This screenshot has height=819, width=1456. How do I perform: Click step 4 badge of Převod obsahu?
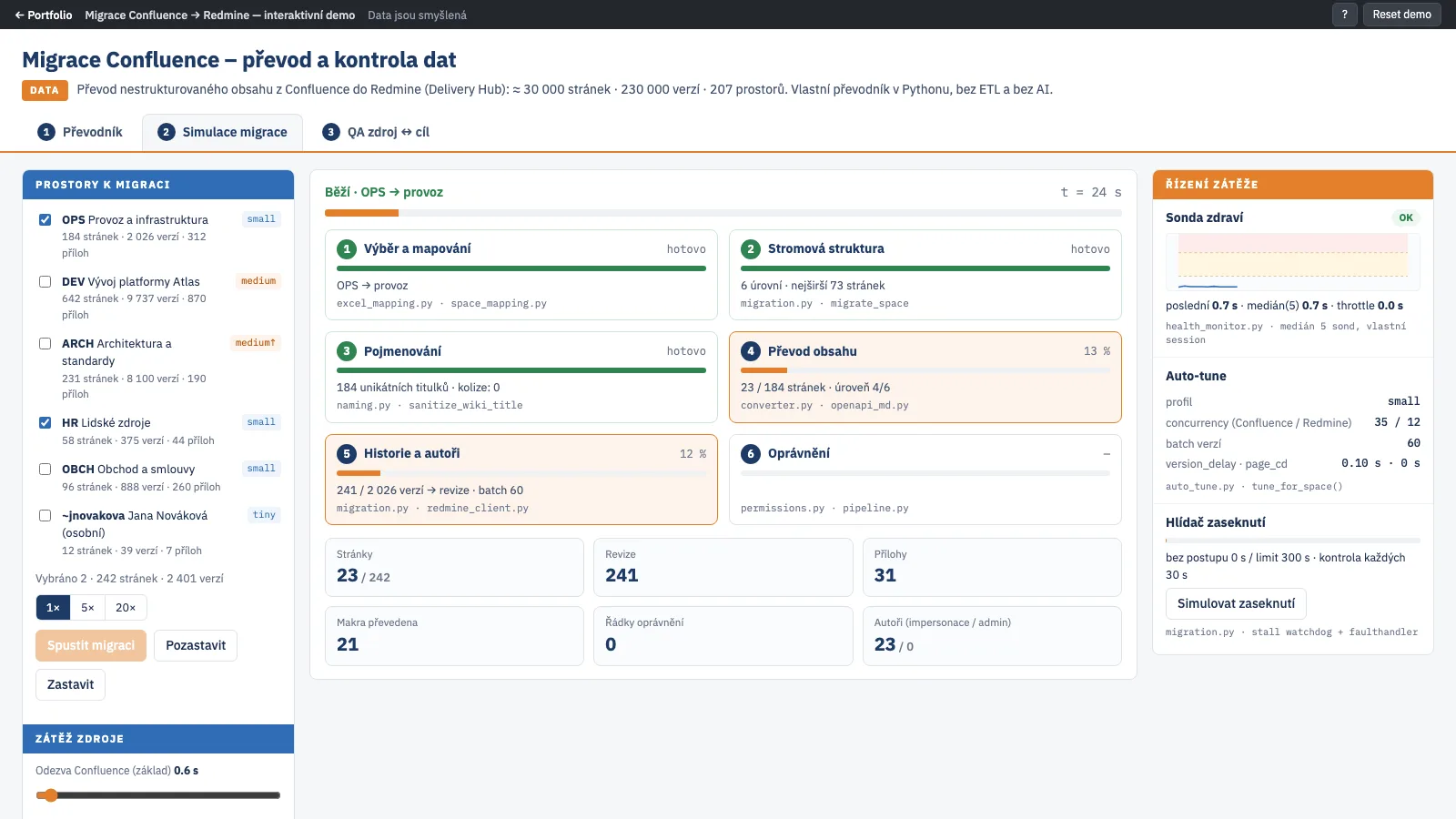coord(750,351)
